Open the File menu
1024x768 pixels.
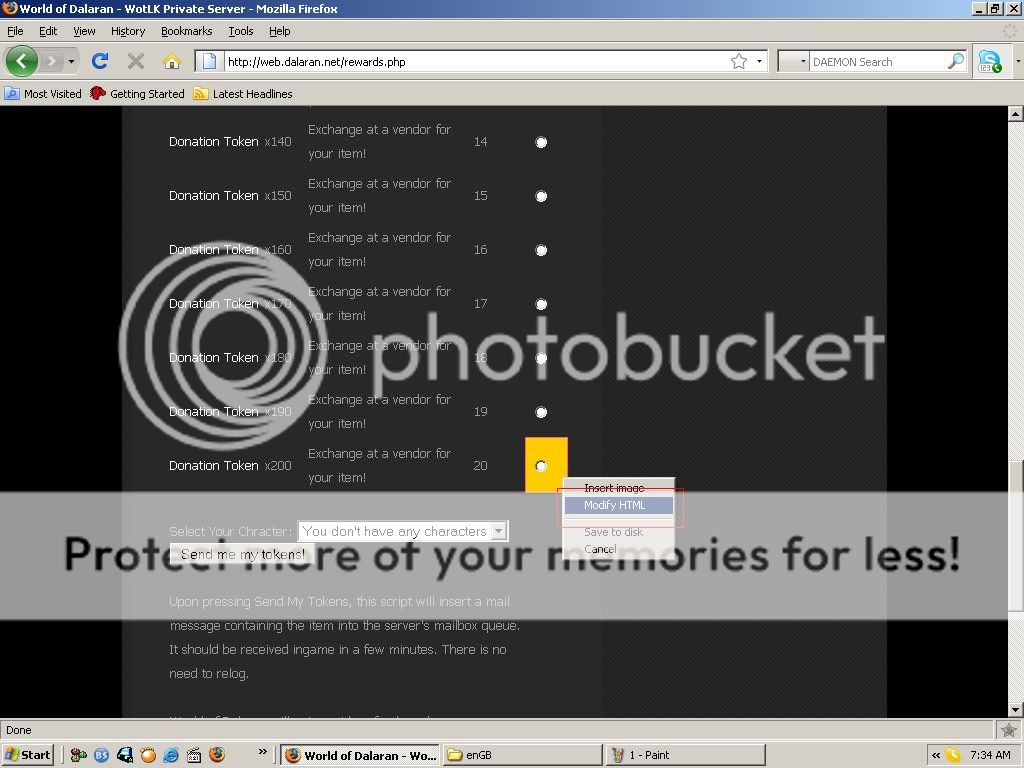coord(15,31)
